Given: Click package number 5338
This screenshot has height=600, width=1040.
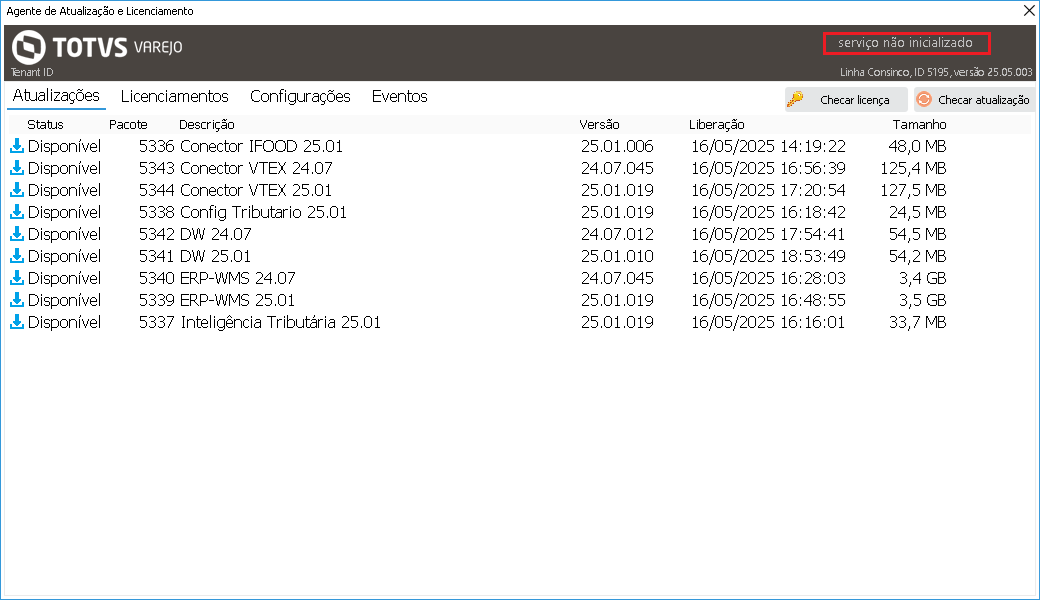Looking at the screenshot, I should (x=157, y=211).
